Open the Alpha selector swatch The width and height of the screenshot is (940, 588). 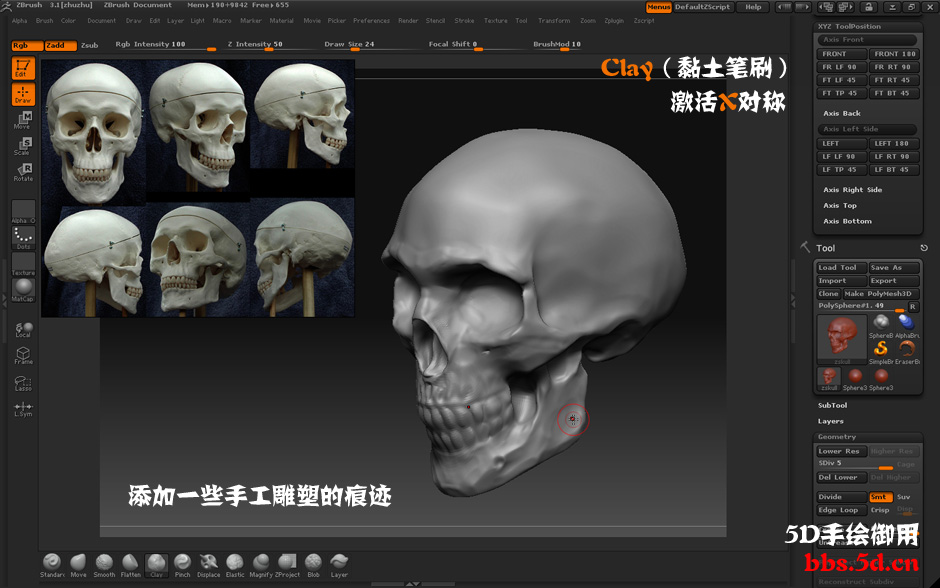23,212
